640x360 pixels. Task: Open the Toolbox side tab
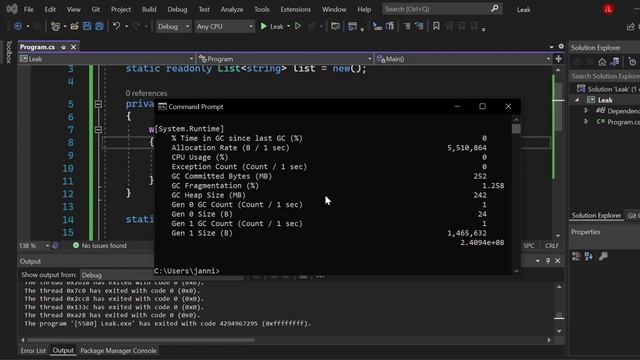9,52
